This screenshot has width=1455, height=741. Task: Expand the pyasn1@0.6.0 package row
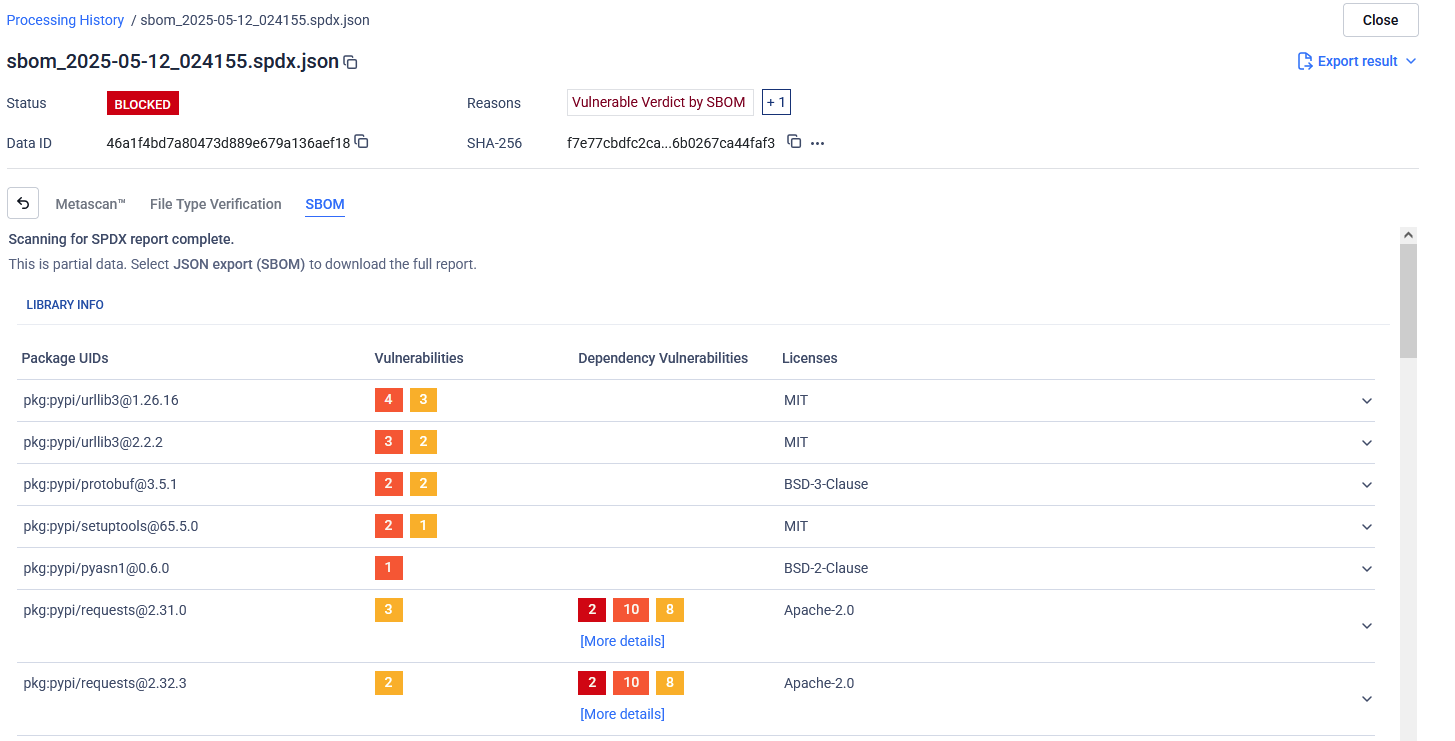pyautogui.click(x=1367, y=569)
